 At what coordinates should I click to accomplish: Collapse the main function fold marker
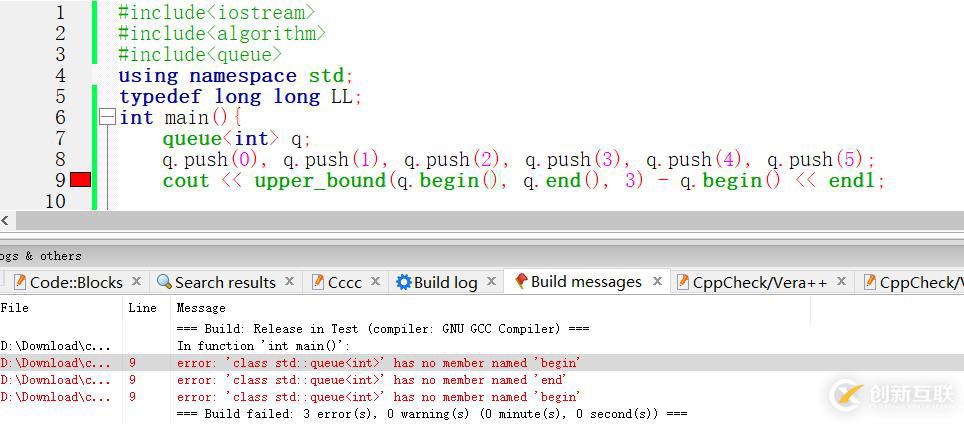[x=108, y=117]
